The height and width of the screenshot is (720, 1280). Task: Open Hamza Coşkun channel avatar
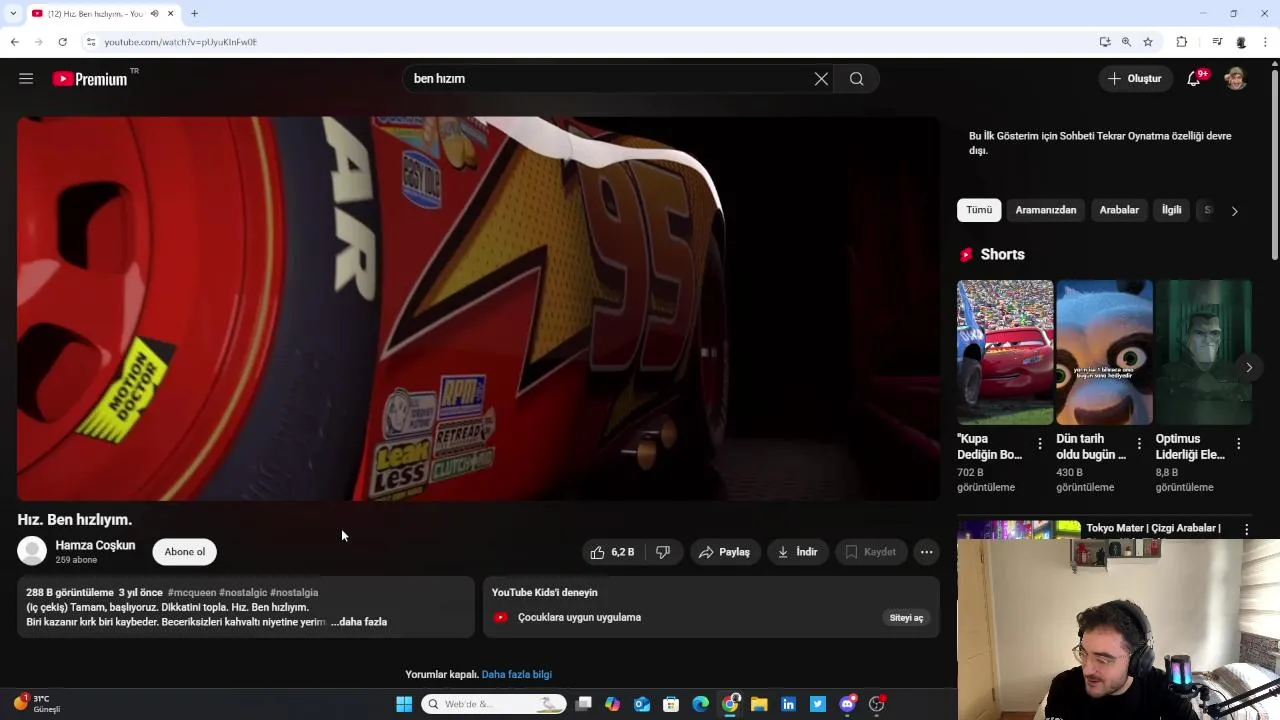point(32,551)
